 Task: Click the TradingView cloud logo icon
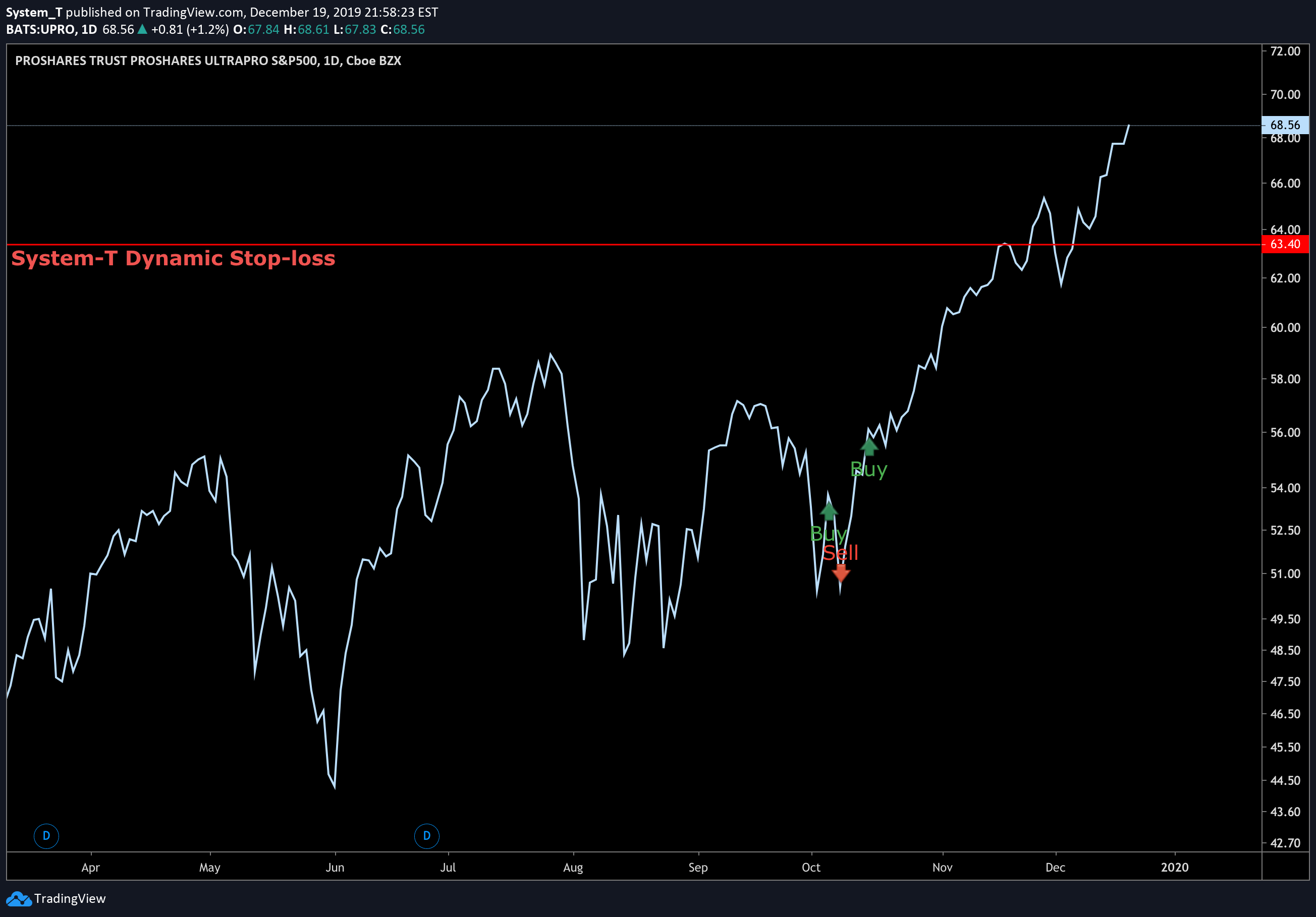coord(19,899)
